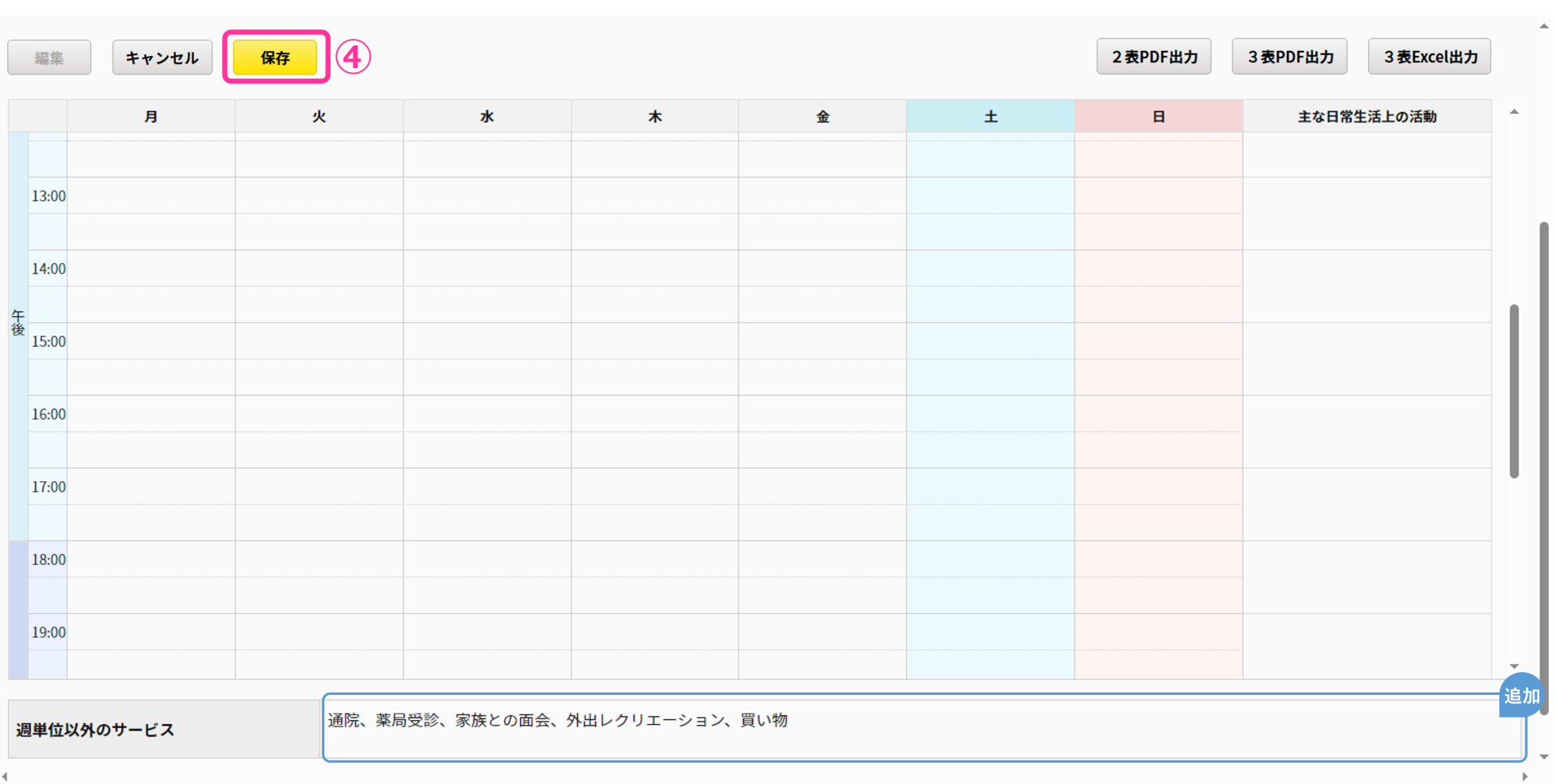
Task: Select the Sunday 17:00 schedule cell
Action: [x=1158, y=487]
